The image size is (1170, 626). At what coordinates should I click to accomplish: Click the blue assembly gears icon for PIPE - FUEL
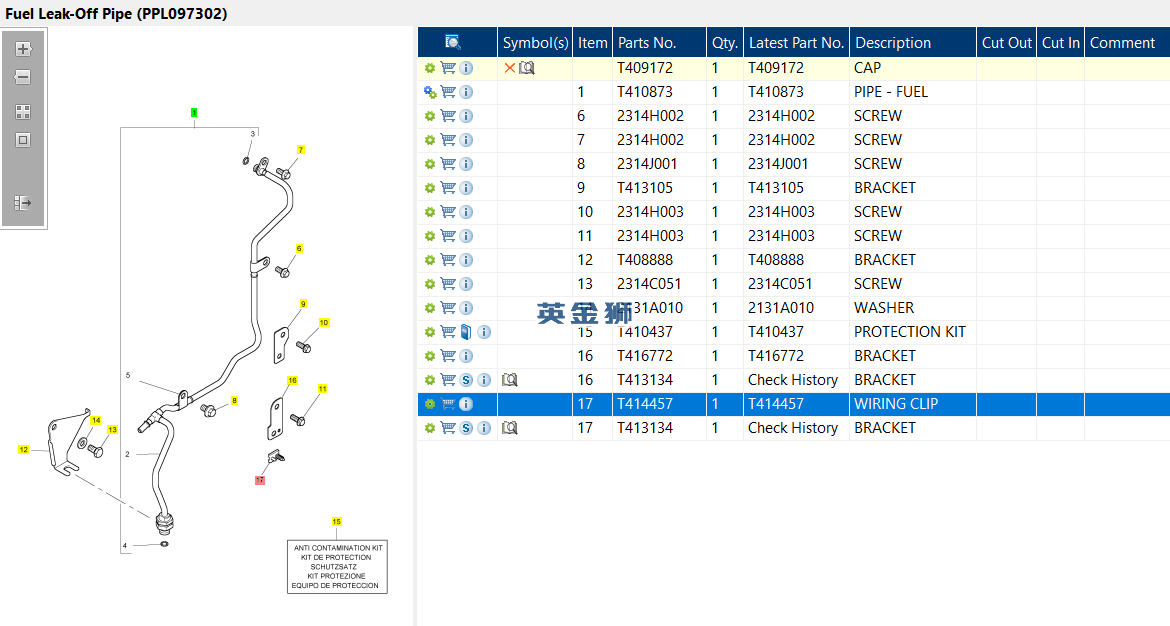click(430, 92)
